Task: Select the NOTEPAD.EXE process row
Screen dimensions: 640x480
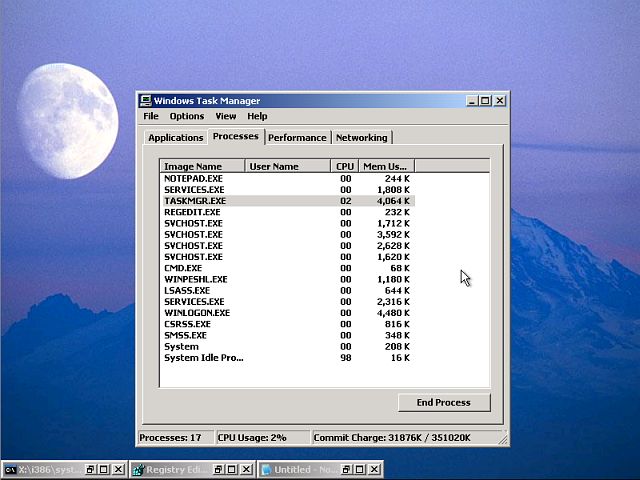Action: pyautogui.click(x=288, y=179)
